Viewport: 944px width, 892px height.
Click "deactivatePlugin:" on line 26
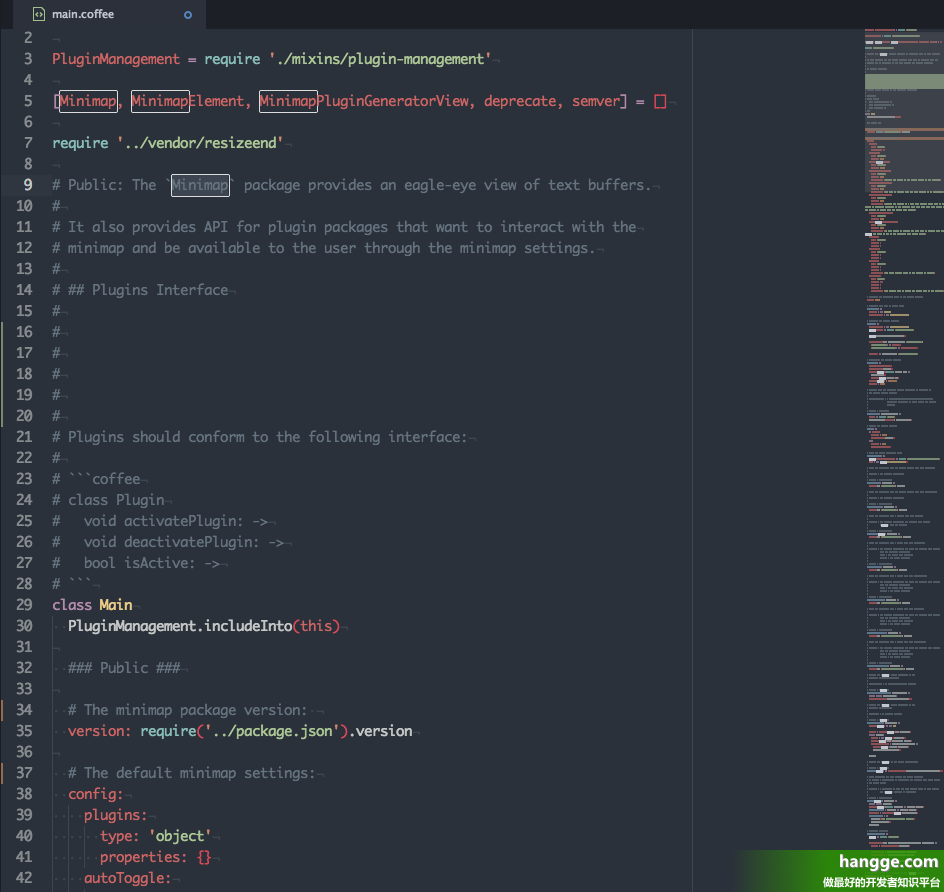[x=191, y=542]
